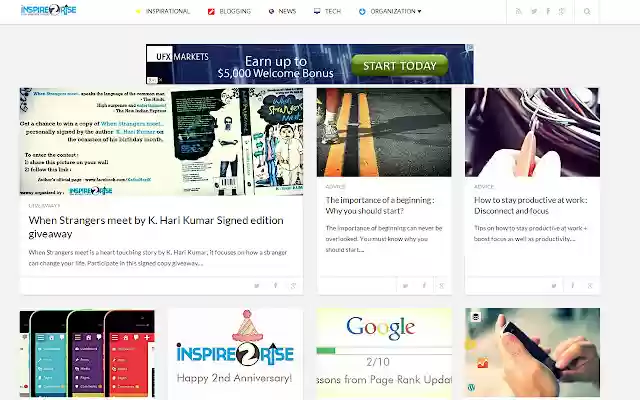The height and width of the screenshot is (400, 640).
Task: Click Advice label on beginning article
Action: coord(336,187)
